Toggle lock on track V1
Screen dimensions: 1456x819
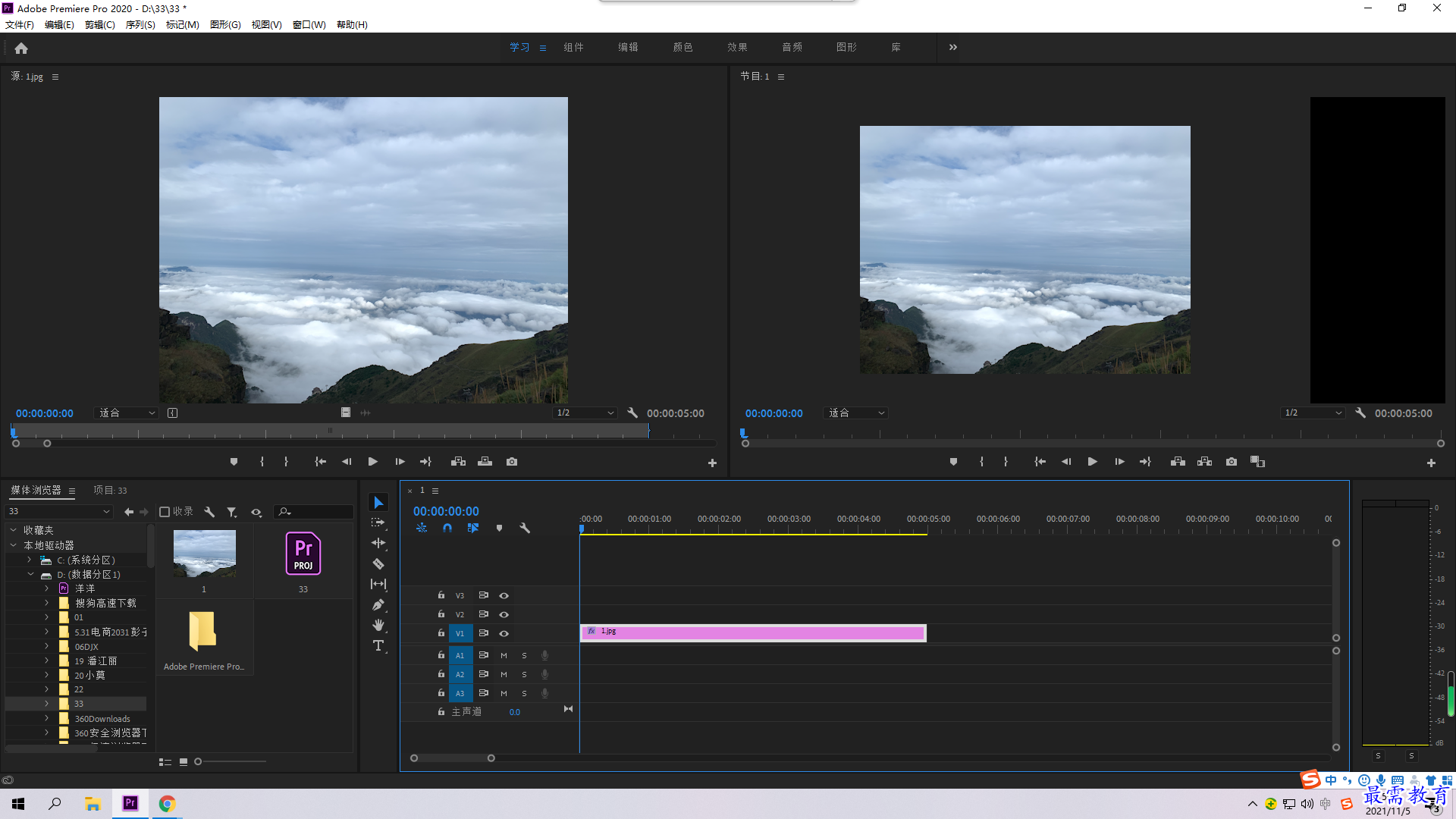tap(441, 632)
